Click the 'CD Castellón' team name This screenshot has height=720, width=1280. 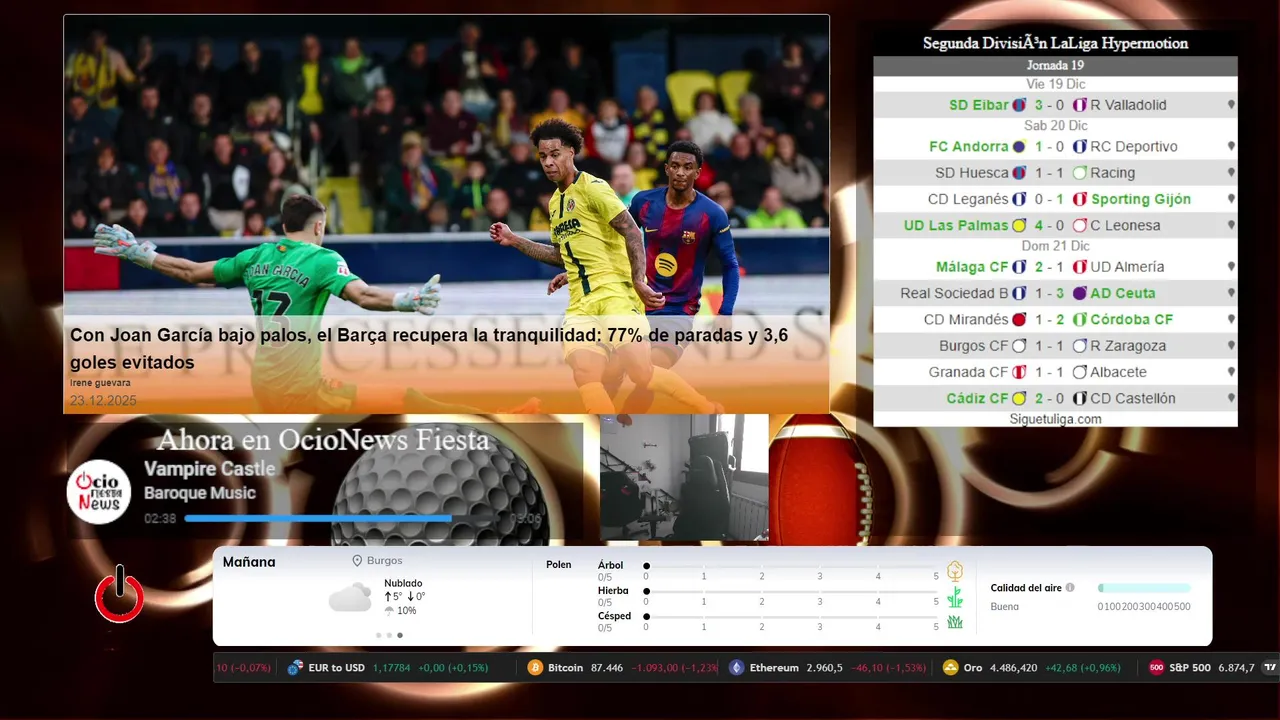[x=1133, y=399]
